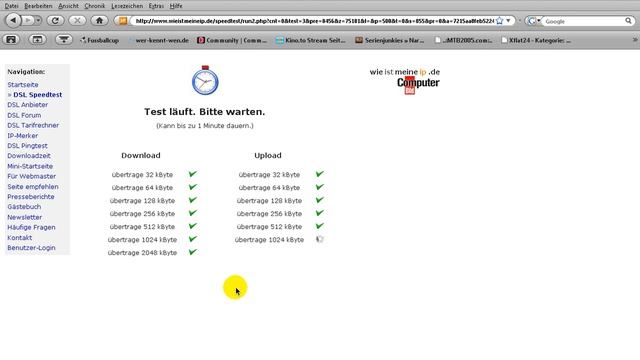This screenshot has height=360, width=640.
Task: Click "übertrage 256 kByte" under Upload
Action: pos(269,213)
